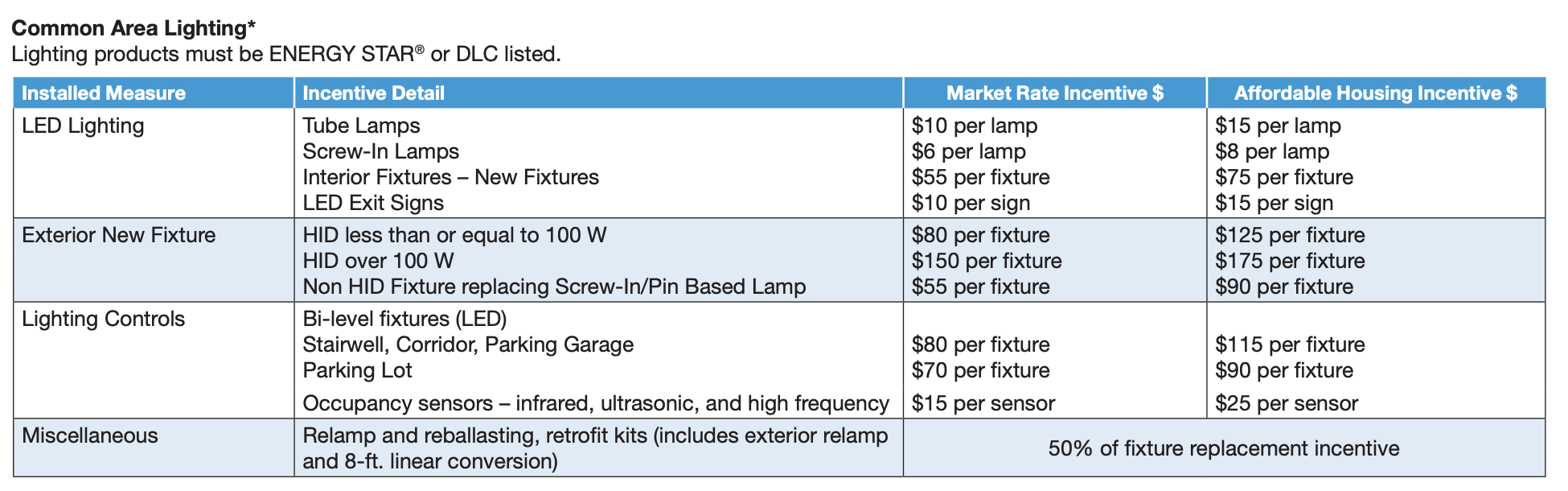1568x491 pixels.
Task: Click the Tube Lamps detail text
Action: pos(361,126)
